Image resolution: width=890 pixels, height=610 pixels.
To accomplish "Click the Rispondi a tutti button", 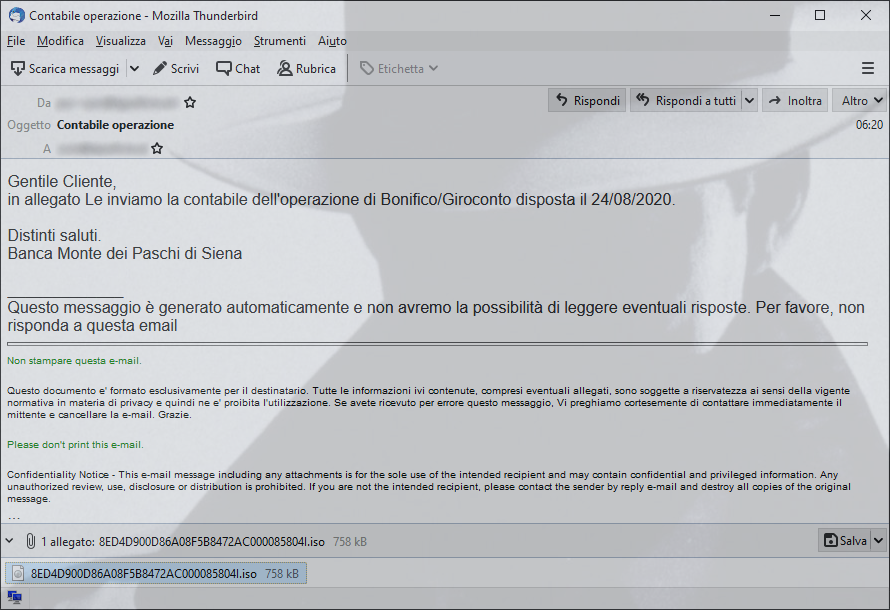I will coord(686,100).
